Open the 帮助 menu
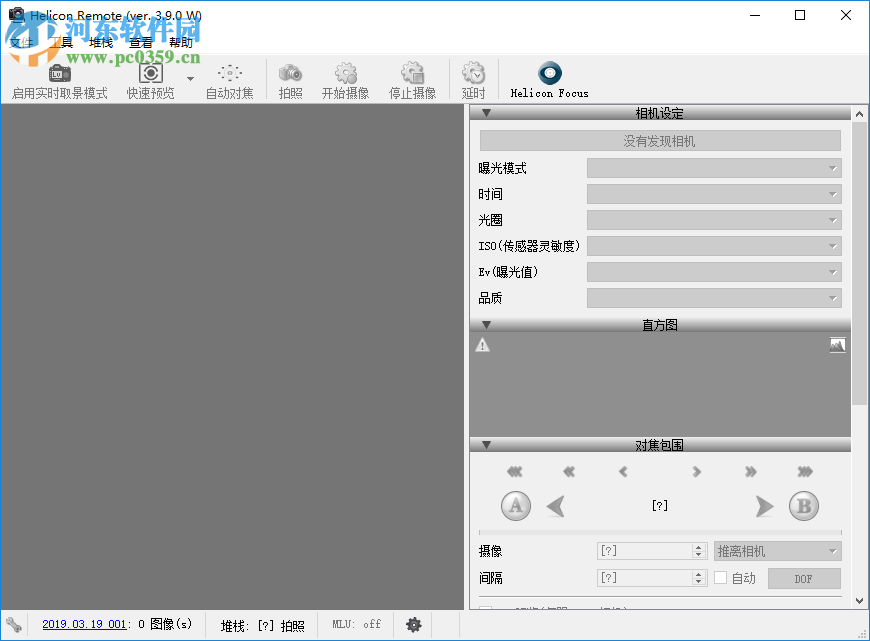Screen dimensions: 870x641 tap(181, 42)
